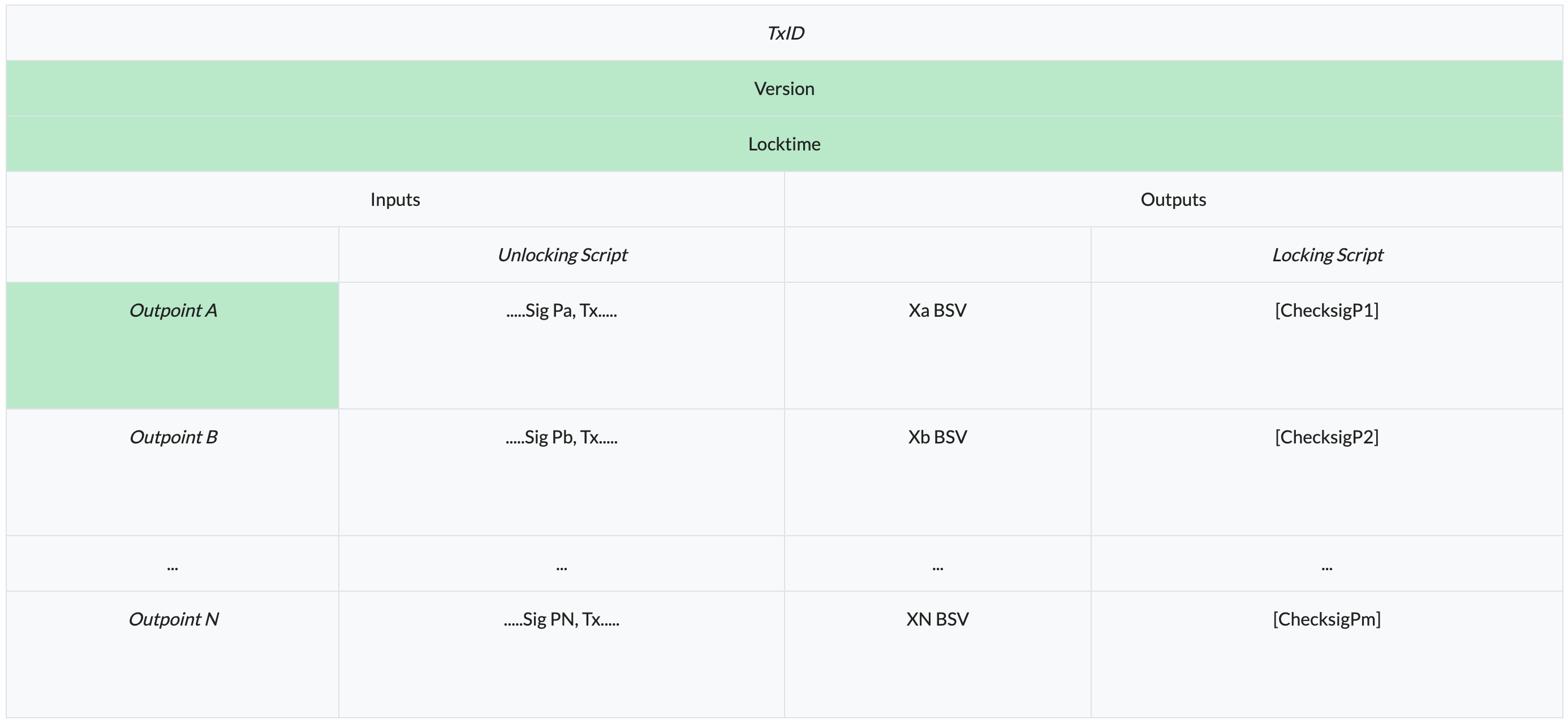Click the Xb BSV output value
Image resolution: width=1568 pixels, height=724 pixels.
937,437
